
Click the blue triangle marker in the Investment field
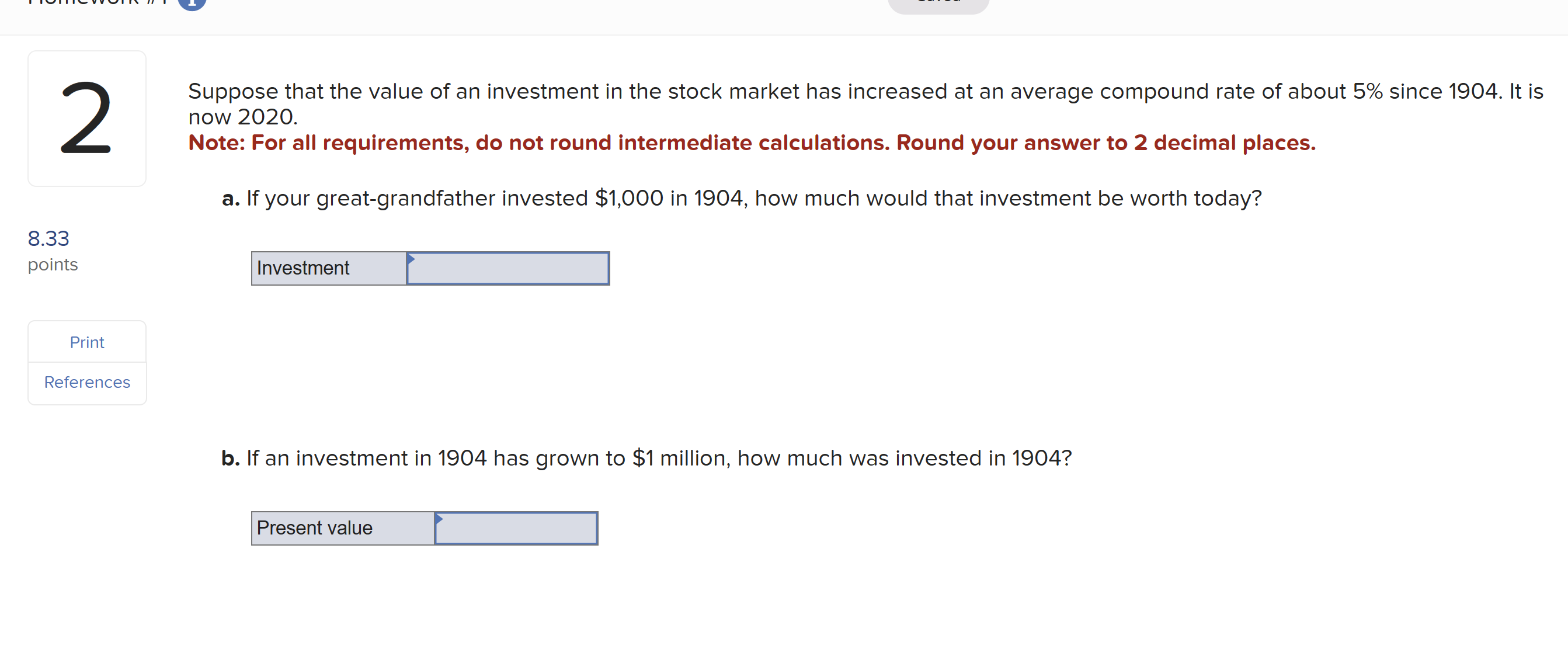pyautogui.click(x=411, y=259)
